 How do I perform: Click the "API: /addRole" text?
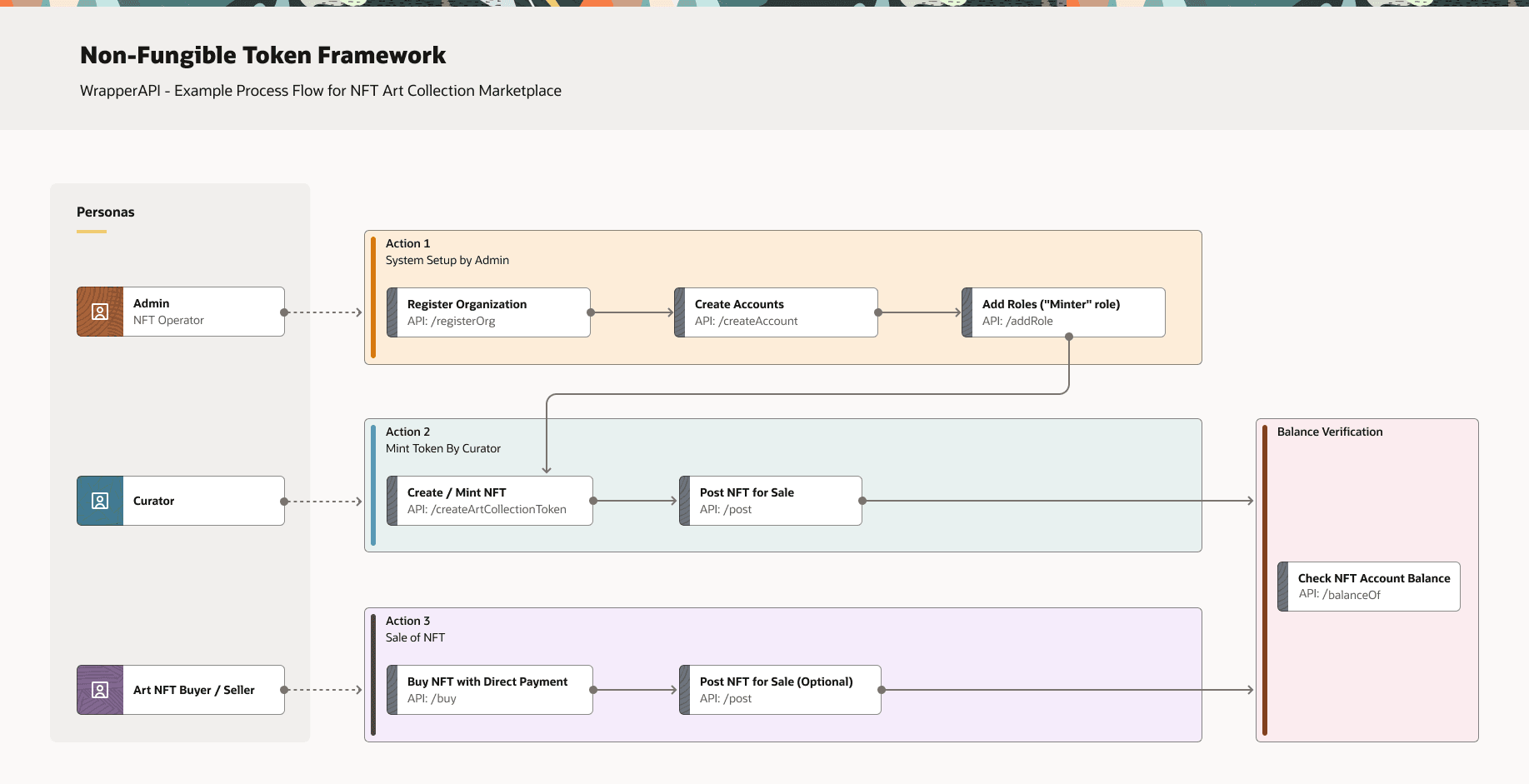pyautogui.click(x=1017, y=321)
